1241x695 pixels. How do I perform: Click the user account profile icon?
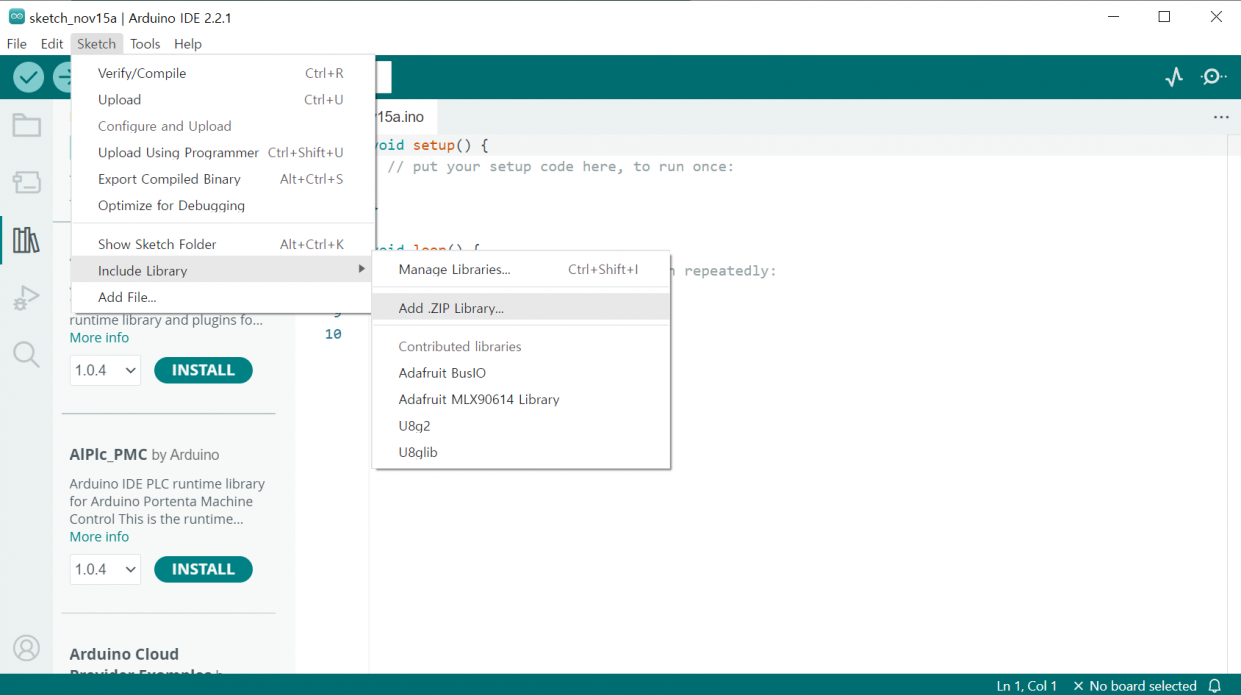(26, 648)
